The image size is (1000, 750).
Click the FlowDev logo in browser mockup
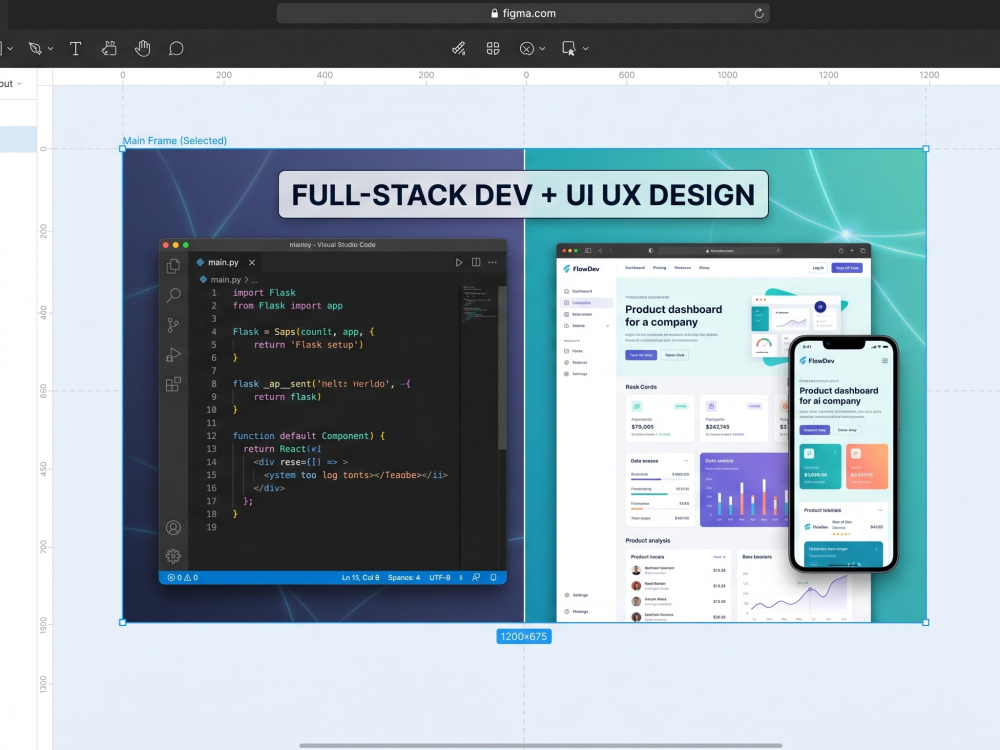tap(581, 269)
